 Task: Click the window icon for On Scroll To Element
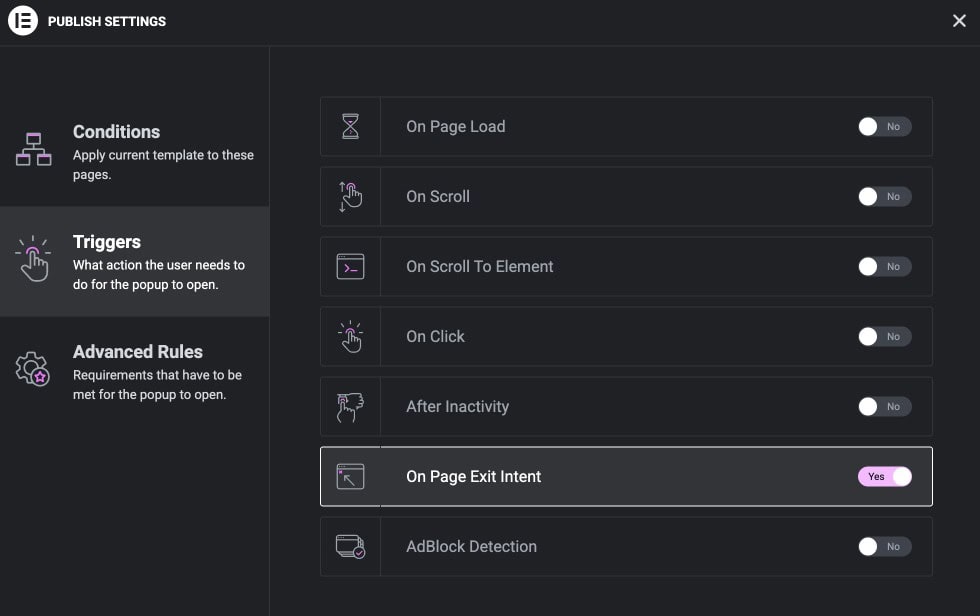(351, 266)
